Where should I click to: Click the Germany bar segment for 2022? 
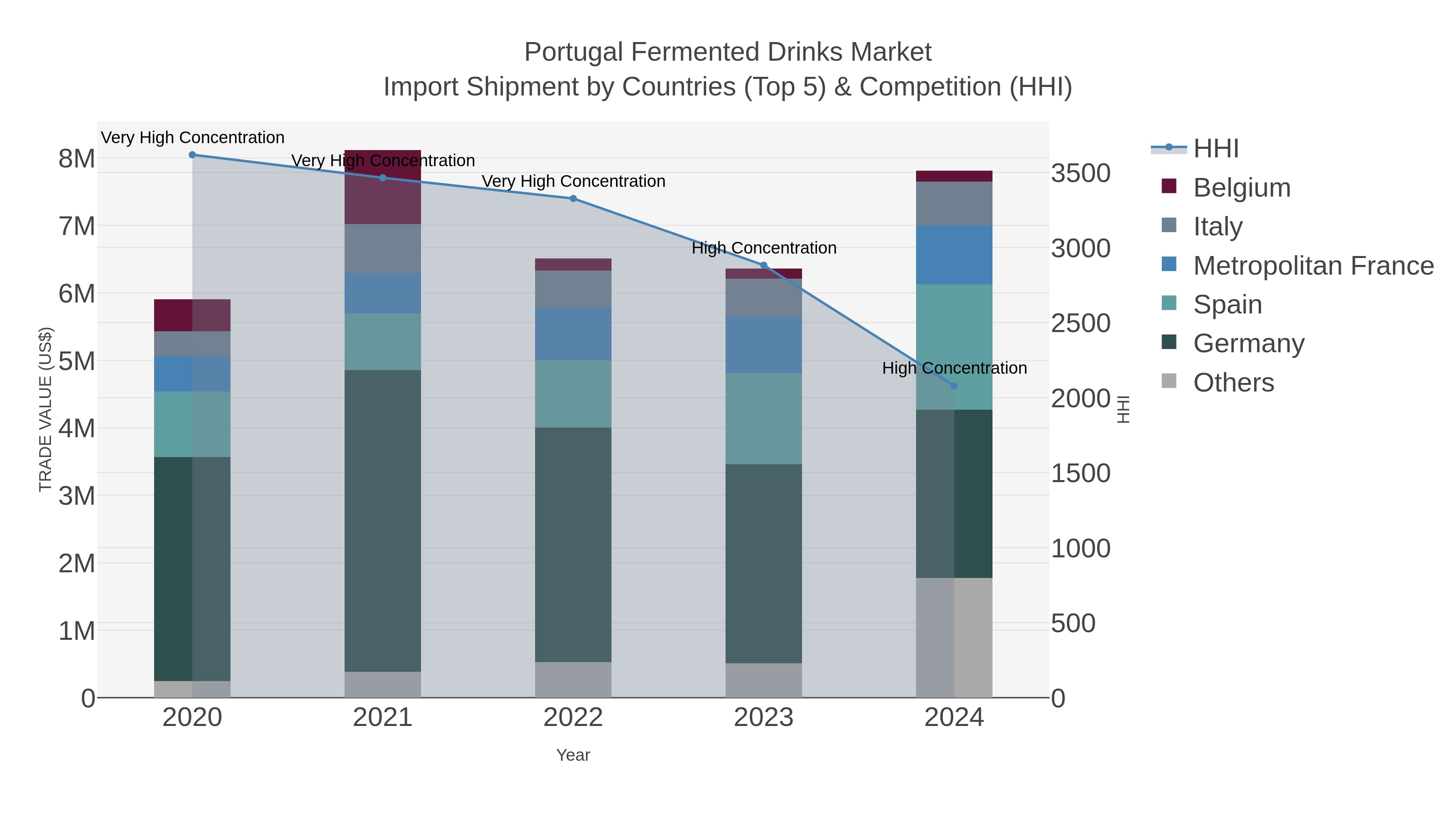click(573, 544)
